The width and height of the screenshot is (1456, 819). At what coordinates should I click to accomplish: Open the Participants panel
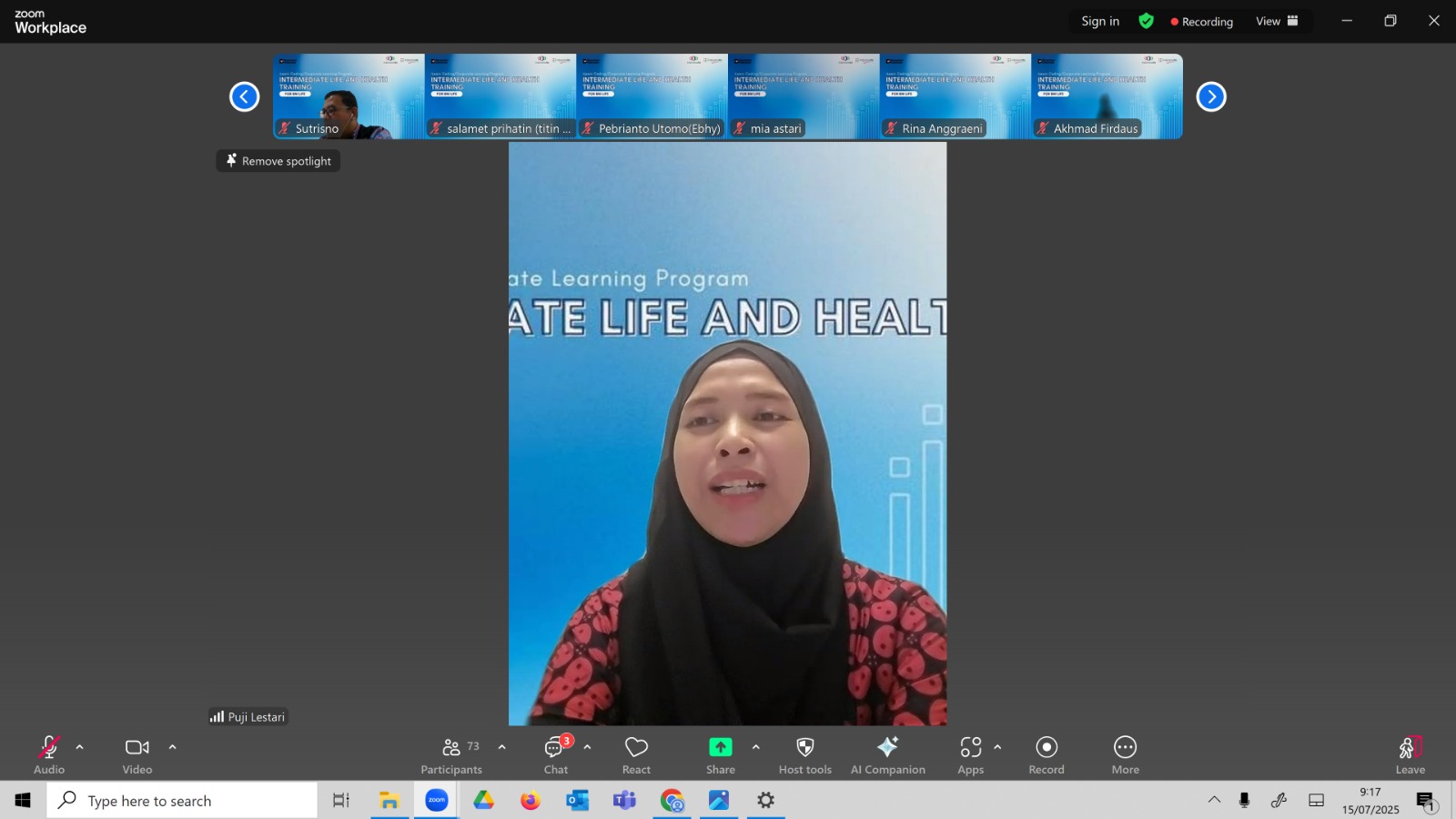point(451,755)
